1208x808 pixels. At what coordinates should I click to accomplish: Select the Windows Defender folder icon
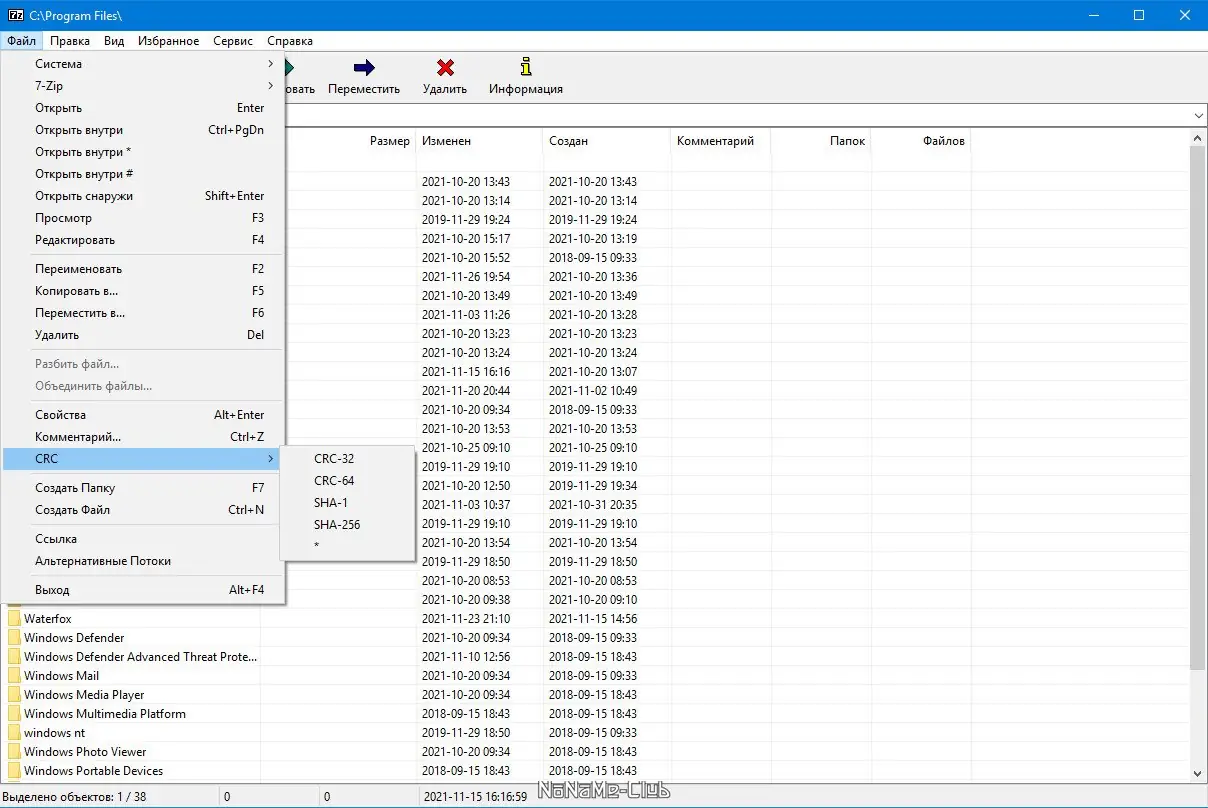click(14, 638)
